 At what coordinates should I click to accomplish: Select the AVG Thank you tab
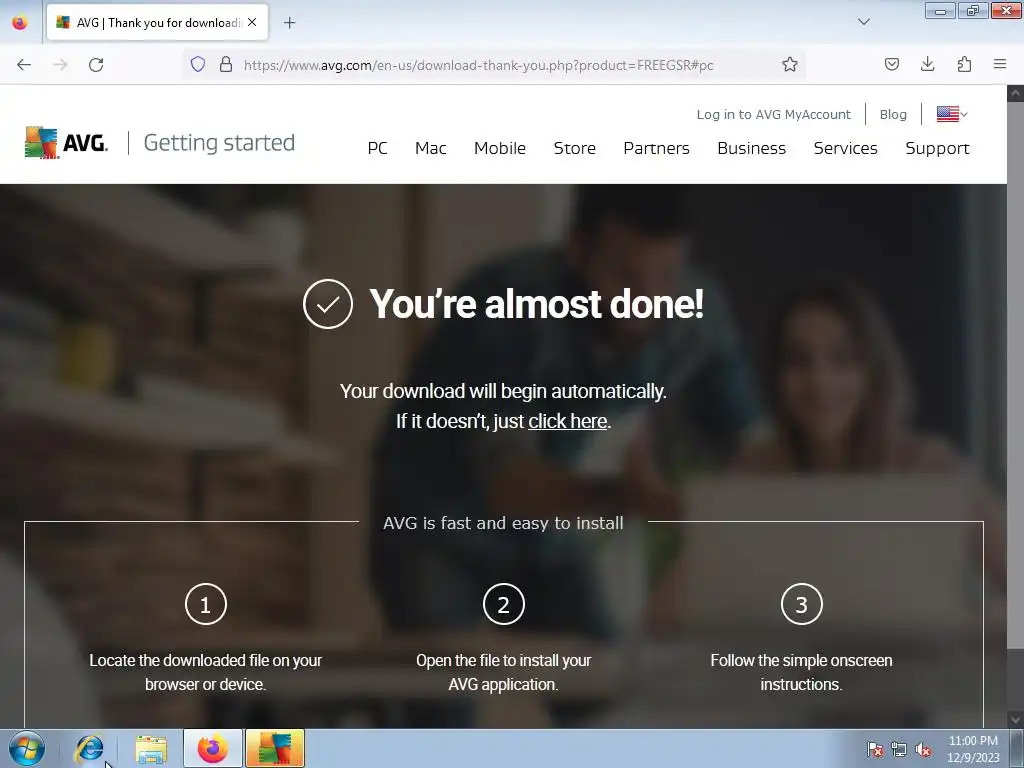(x=157, y=23)
